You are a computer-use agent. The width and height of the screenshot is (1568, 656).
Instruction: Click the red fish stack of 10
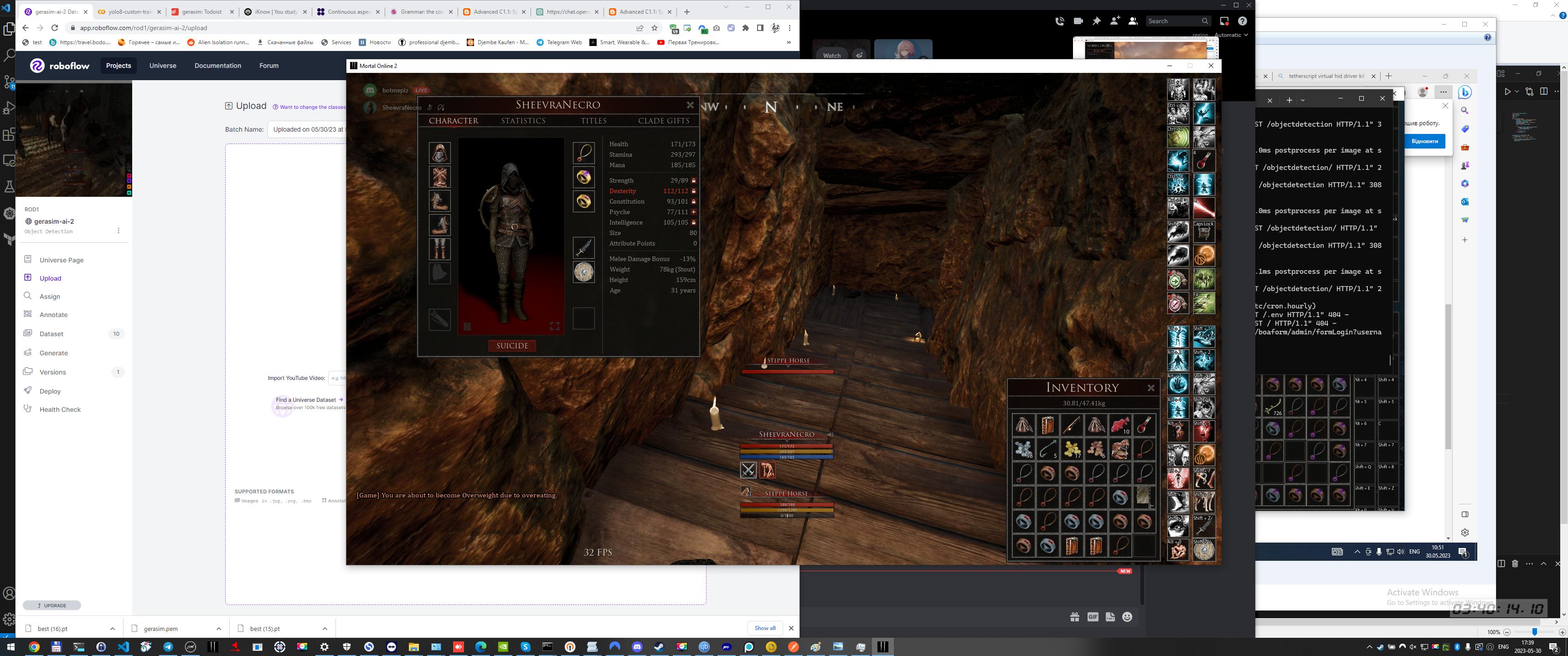[1120, 425]
